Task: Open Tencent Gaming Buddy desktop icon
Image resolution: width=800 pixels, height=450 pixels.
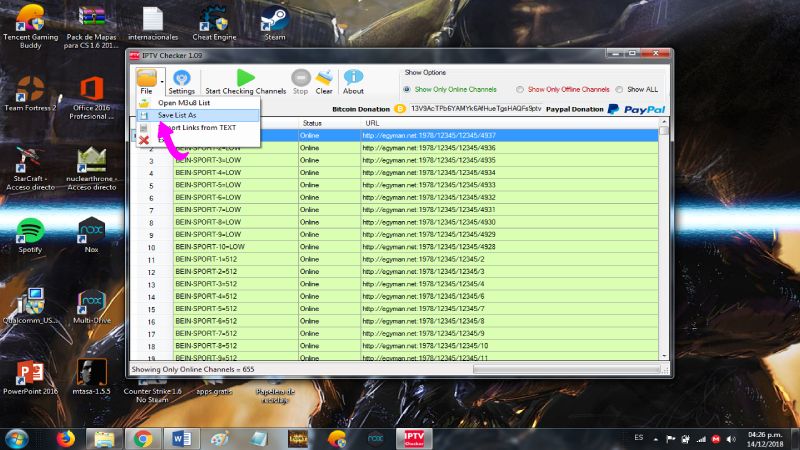Action: [x=31, y=27]
